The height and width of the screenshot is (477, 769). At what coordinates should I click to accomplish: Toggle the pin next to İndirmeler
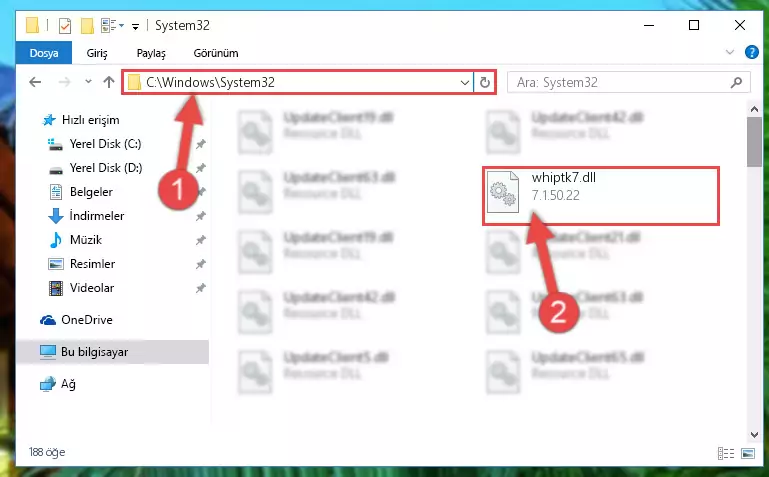pyautogui.click(x=201, y=216)
